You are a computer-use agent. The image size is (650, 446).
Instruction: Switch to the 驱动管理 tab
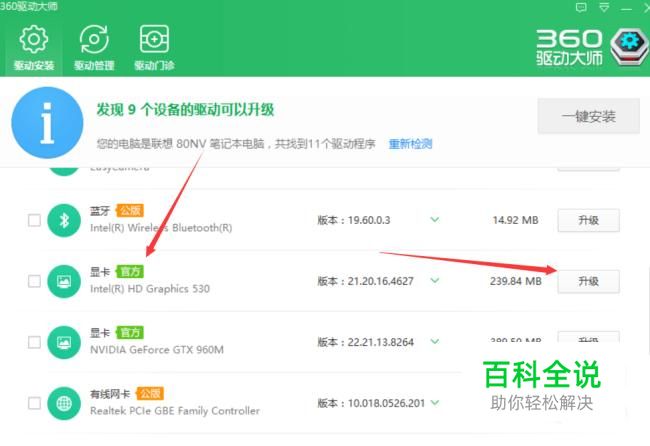pyautogui.click(x=94, y=48)
